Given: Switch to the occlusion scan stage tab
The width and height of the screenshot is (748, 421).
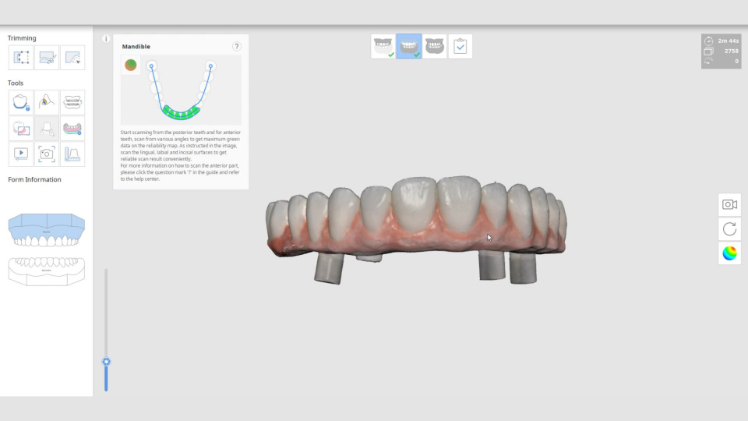Looking at the screenshot, I should tap(435, 46).
